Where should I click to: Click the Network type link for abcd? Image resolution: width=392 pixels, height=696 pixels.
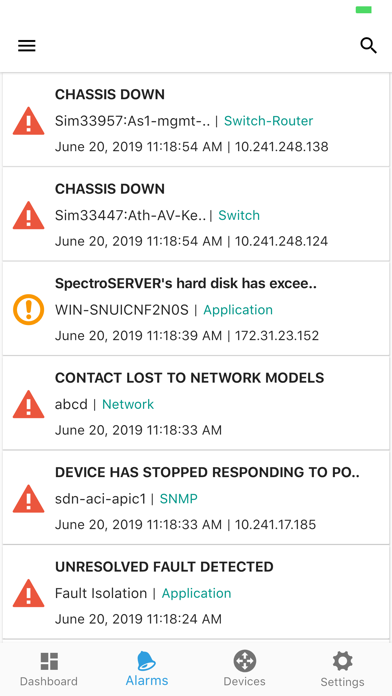click(x=128, y=404)
